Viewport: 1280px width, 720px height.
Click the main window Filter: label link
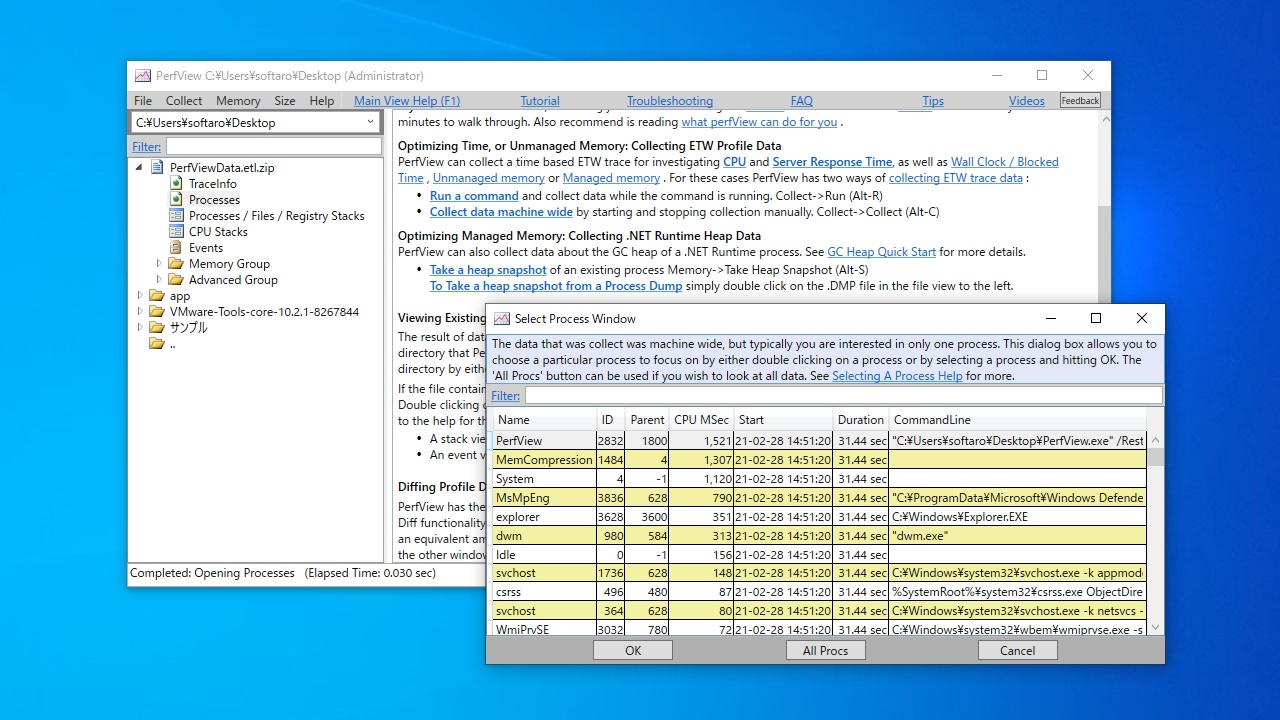(x=146, y=147)
